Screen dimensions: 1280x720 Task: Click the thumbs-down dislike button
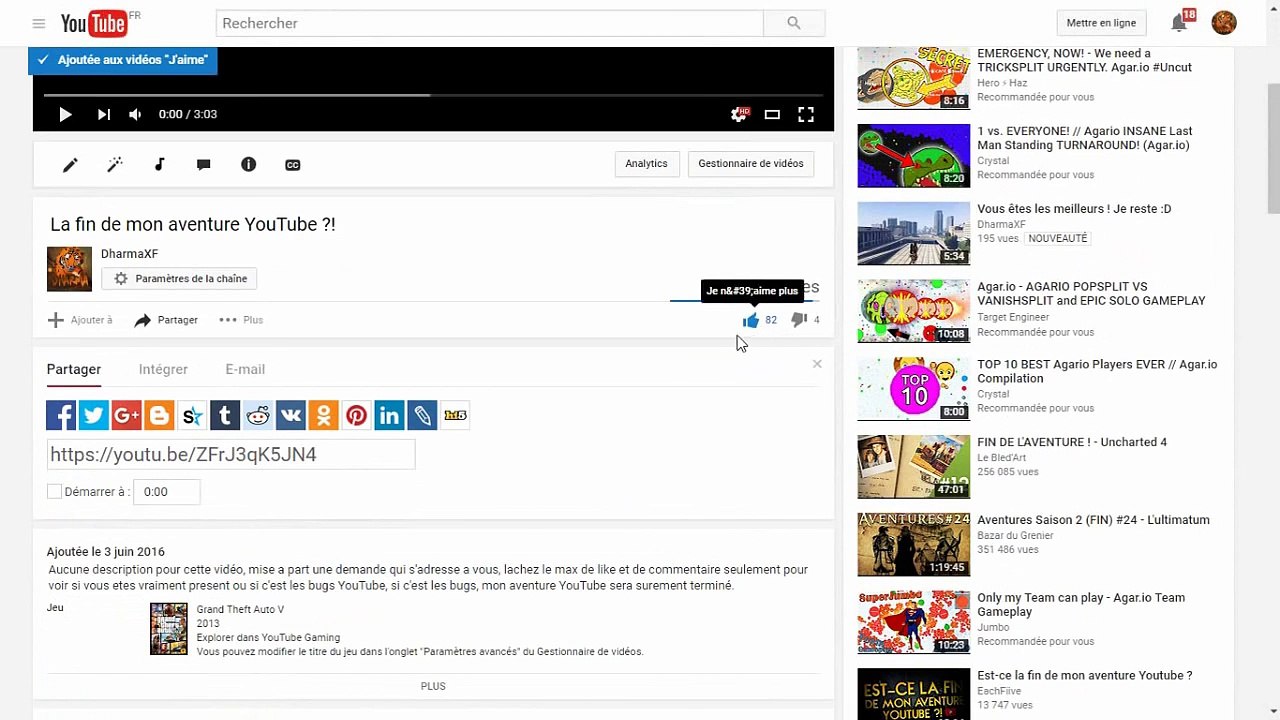click(799, 320)
